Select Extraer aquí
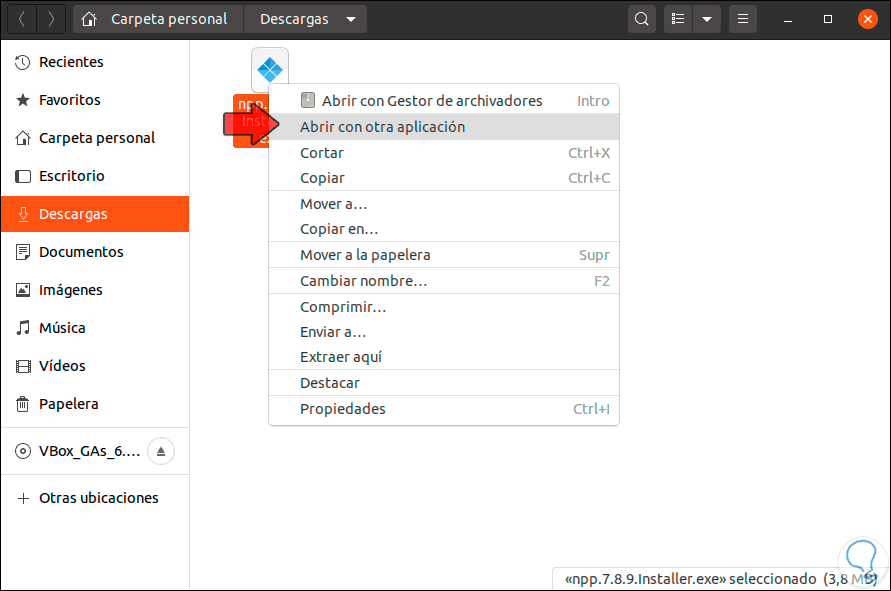 coord(444,357)
